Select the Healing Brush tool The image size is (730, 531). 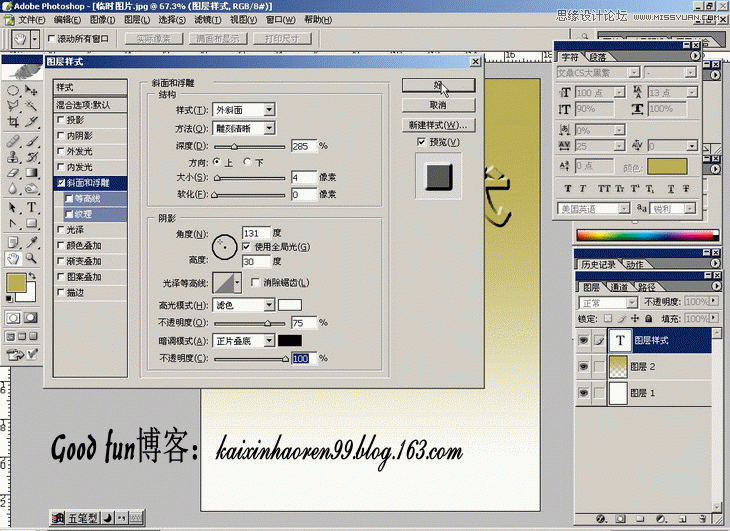click(13, 141)
